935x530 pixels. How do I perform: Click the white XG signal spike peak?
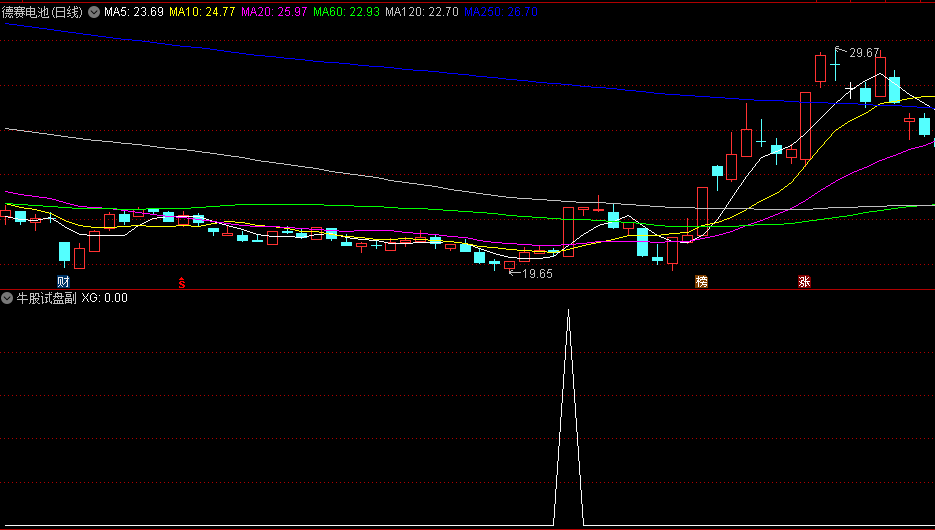pos(568,311)
